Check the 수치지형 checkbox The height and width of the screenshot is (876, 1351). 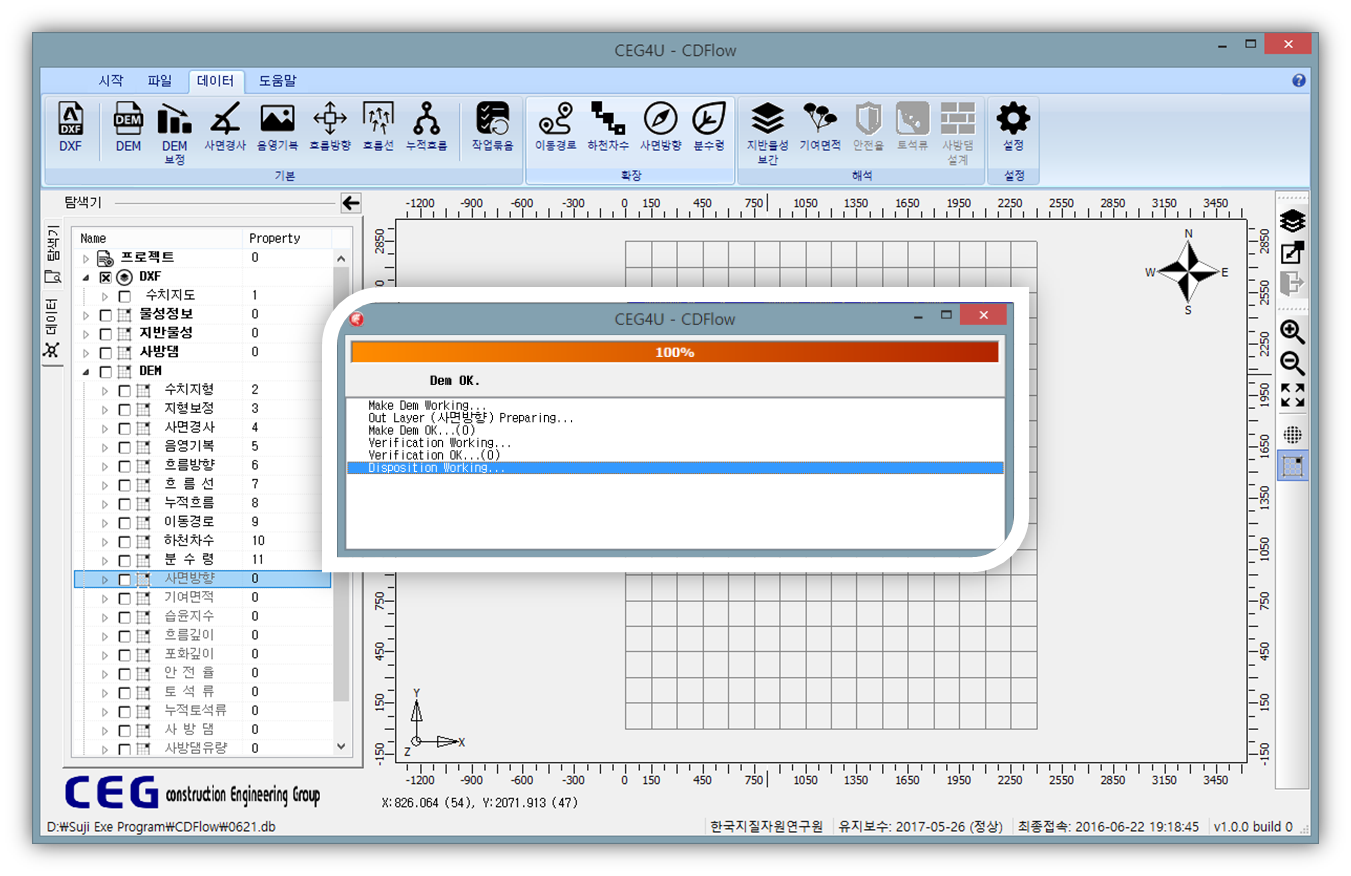click(x=124, y=390)
